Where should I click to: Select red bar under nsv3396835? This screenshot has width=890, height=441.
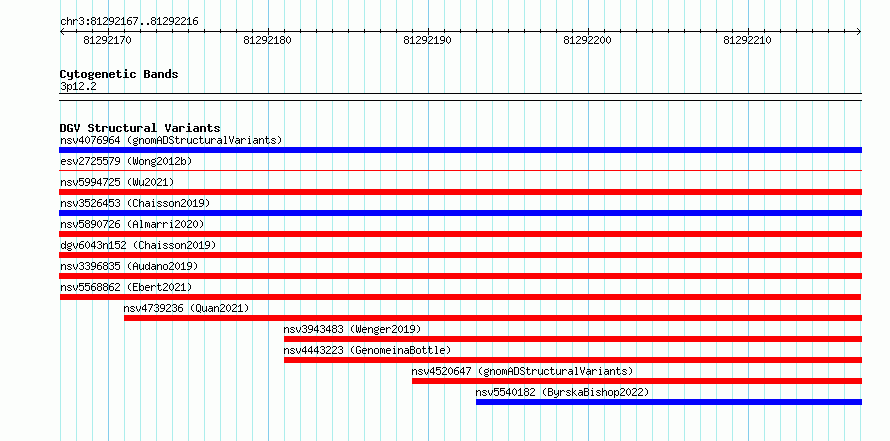(460, 276)
